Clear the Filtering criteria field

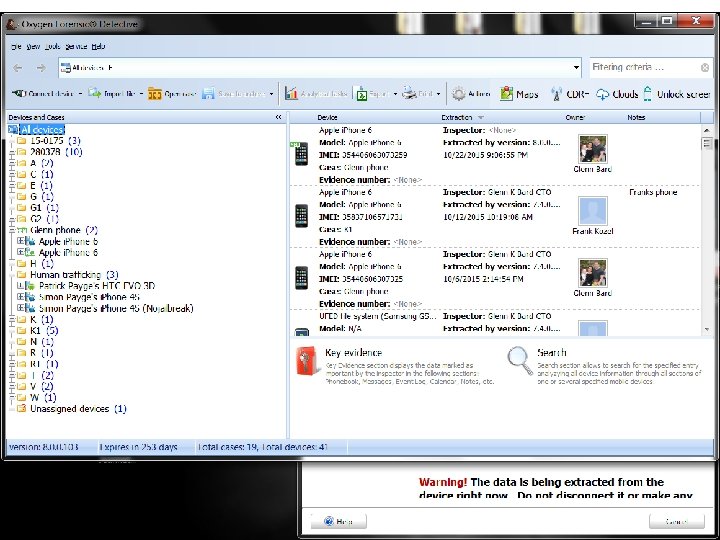(705, 68)
